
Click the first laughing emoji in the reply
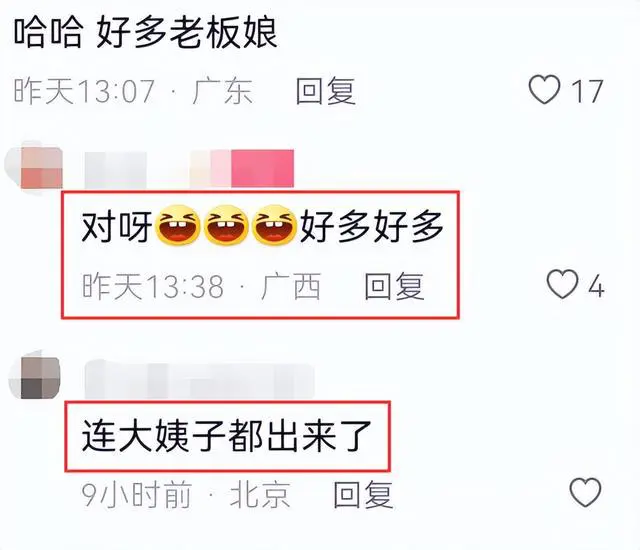pos(177,225)
